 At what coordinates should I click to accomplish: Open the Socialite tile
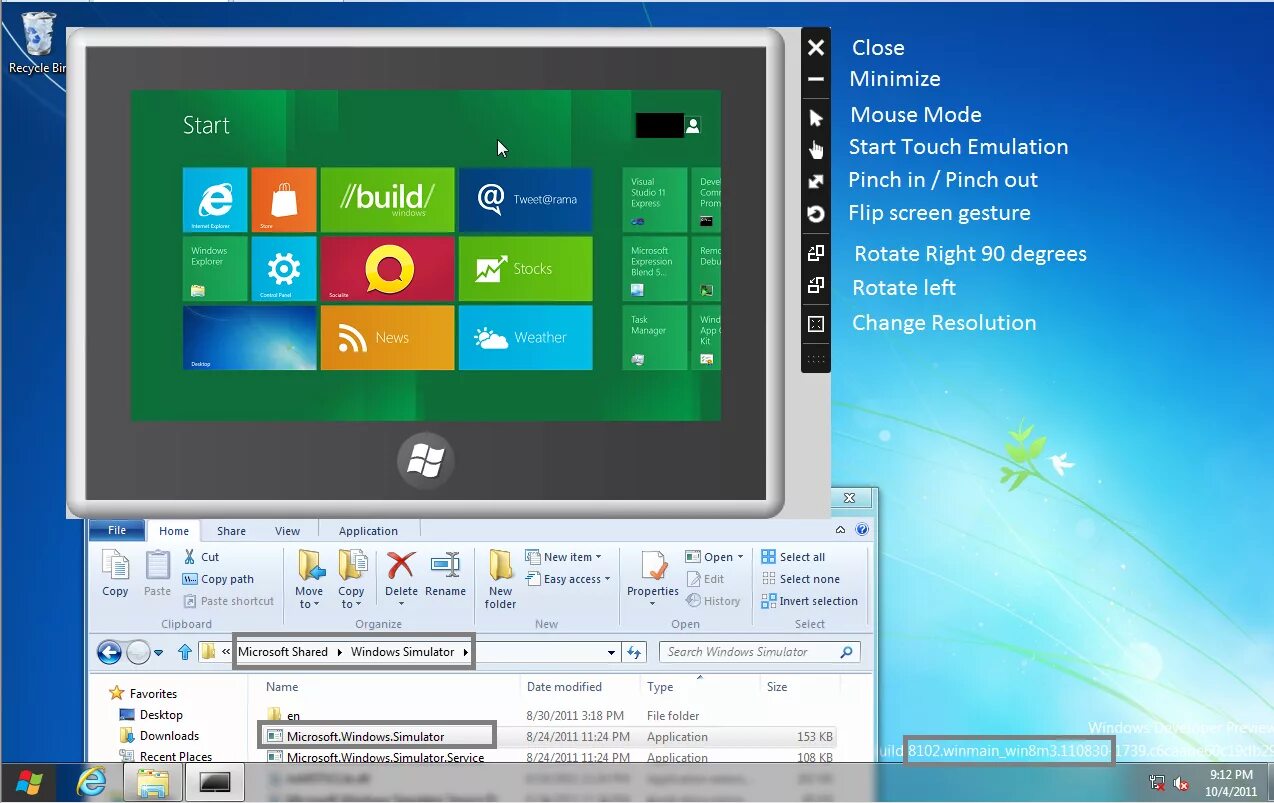387,269
